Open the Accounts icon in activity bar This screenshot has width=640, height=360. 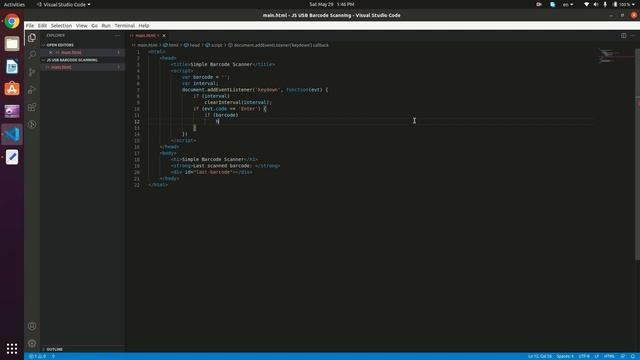point(32,326)
